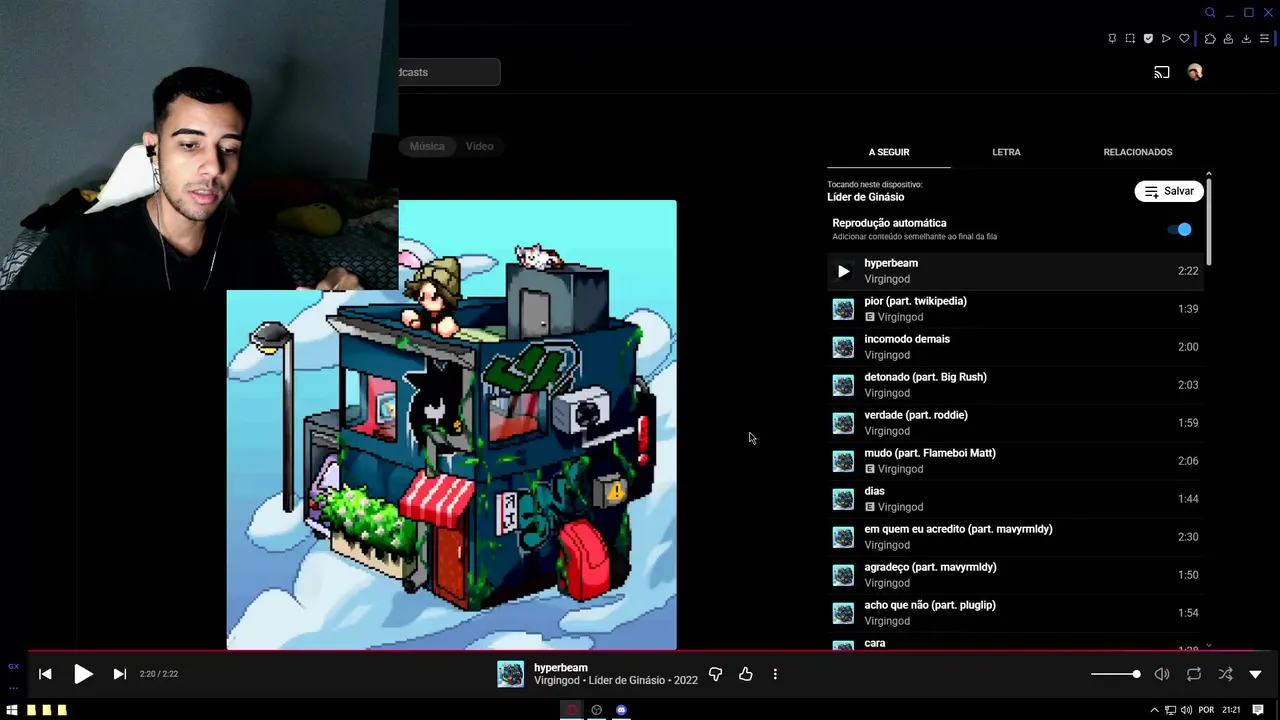Play the paused track hyperbeam
The width and height of the screenshot is (1280, 720).
coord(83,674)
